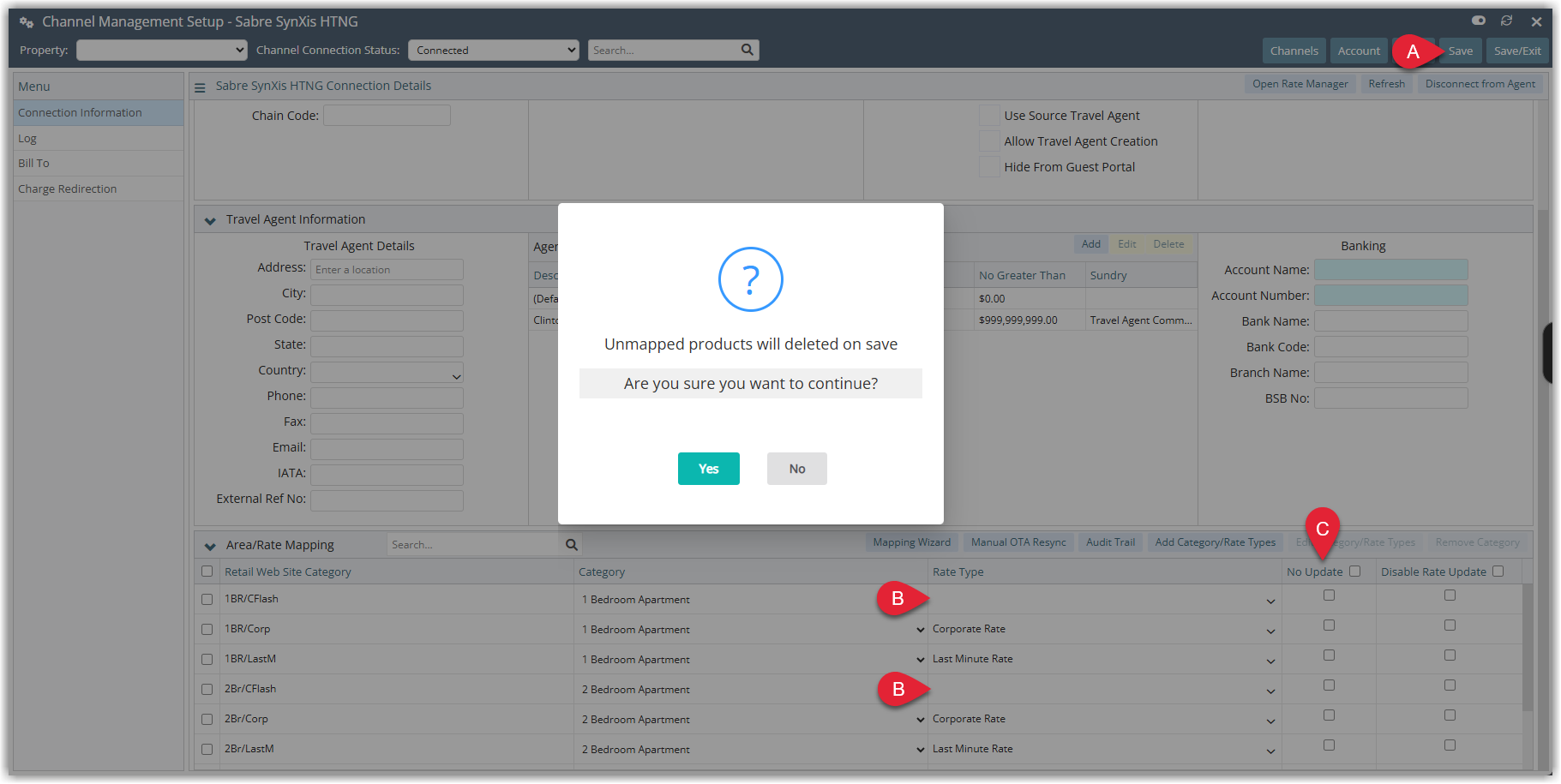The width and height of the screenshot is (1561, 784).
Task: Click the Save/Exit button
Action: tap(1517, 51)
